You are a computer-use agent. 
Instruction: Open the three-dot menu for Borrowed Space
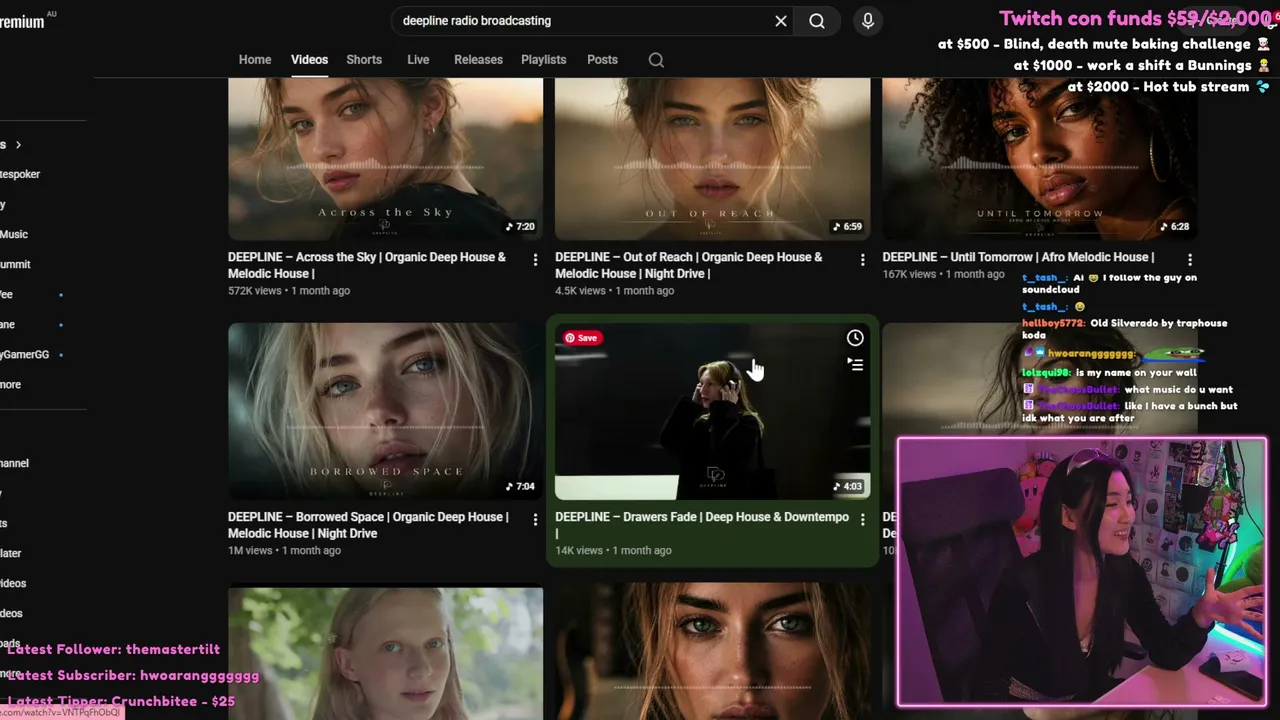click(x=535, y=520)
